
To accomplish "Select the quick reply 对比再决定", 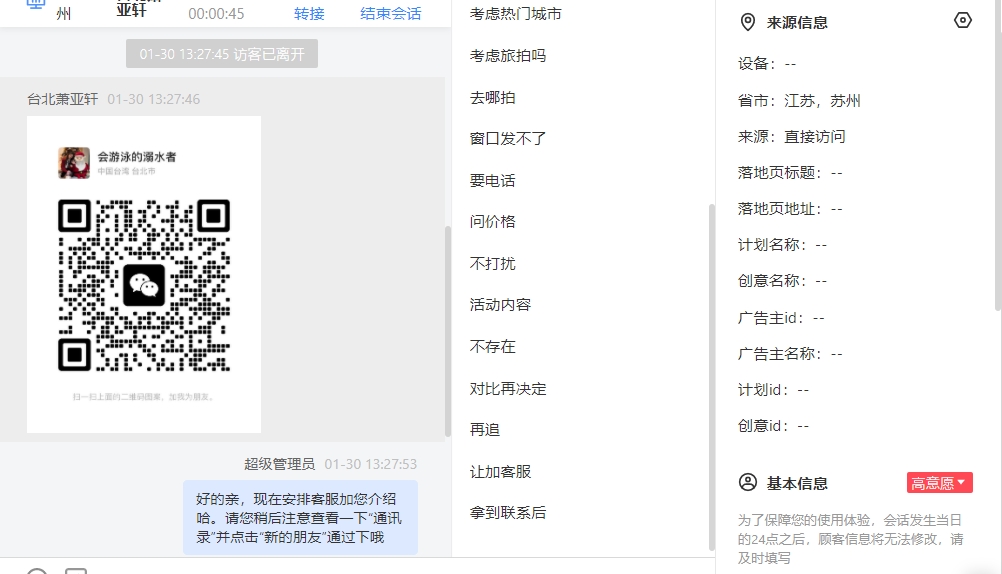I will click(x=507, y=389).
